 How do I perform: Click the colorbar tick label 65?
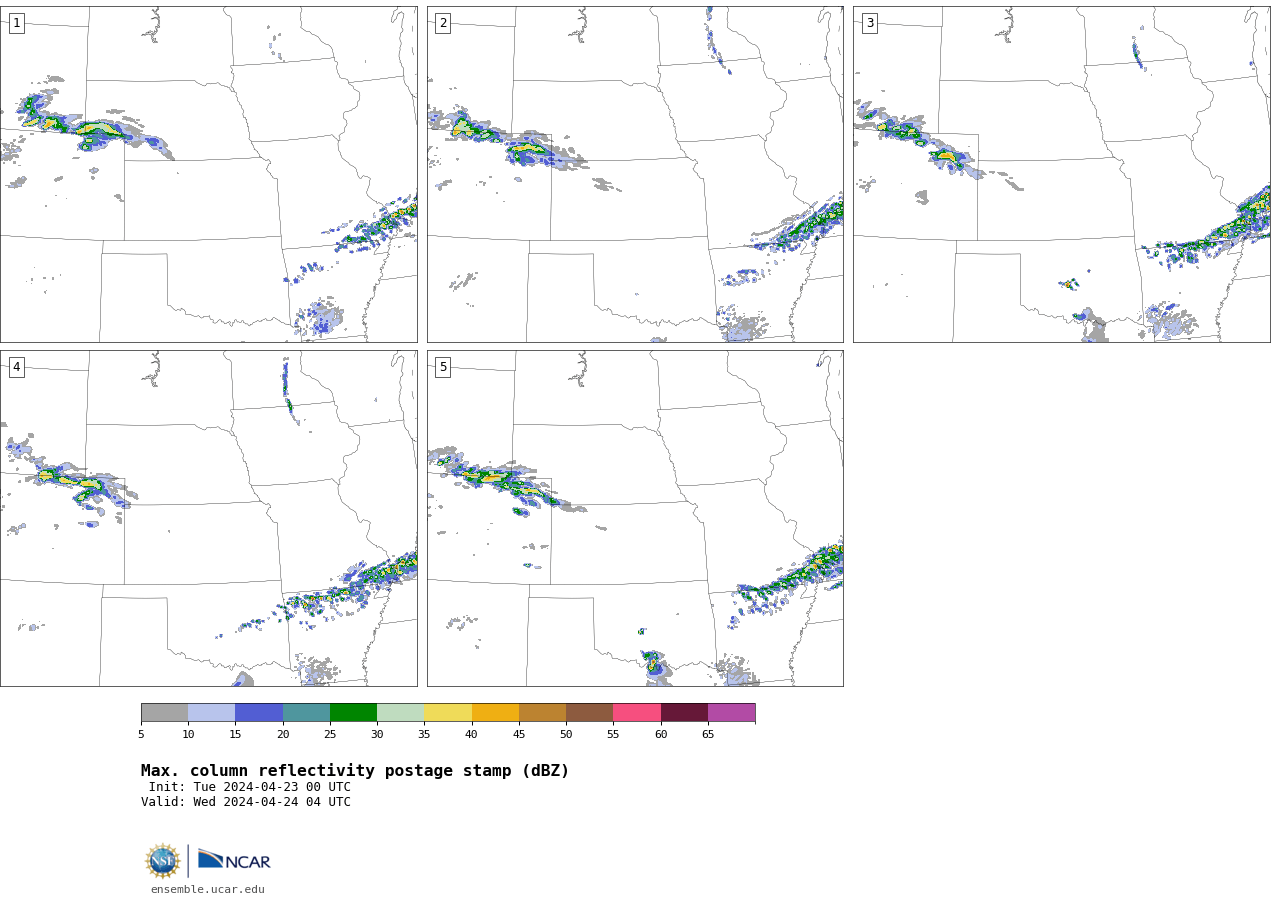point(708,734)
